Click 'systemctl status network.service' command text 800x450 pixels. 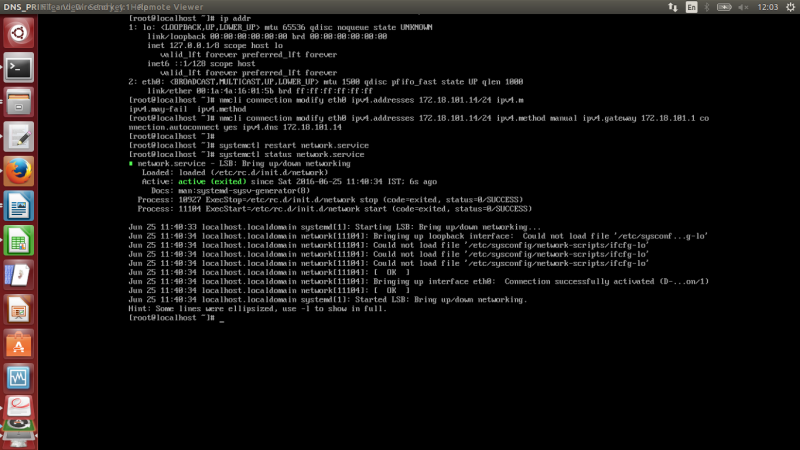click(x=292, y=155)
